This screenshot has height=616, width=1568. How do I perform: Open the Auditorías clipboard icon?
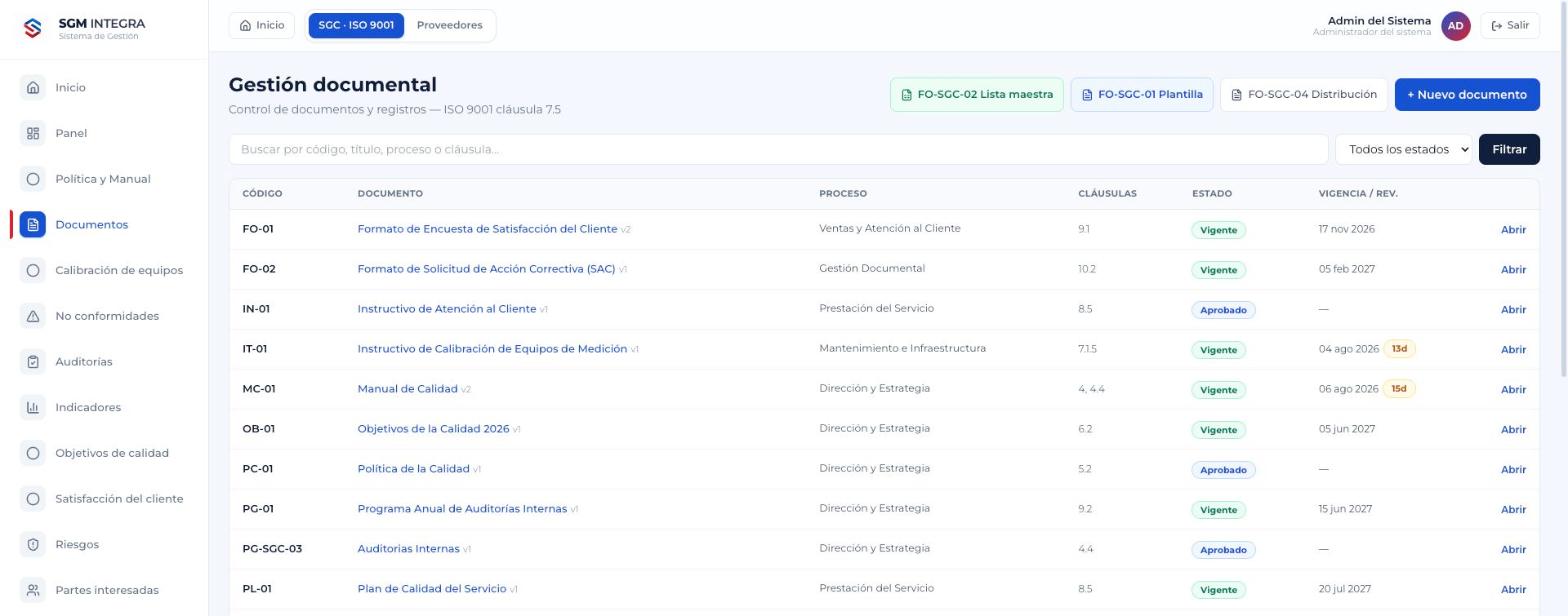coord(33,362)
